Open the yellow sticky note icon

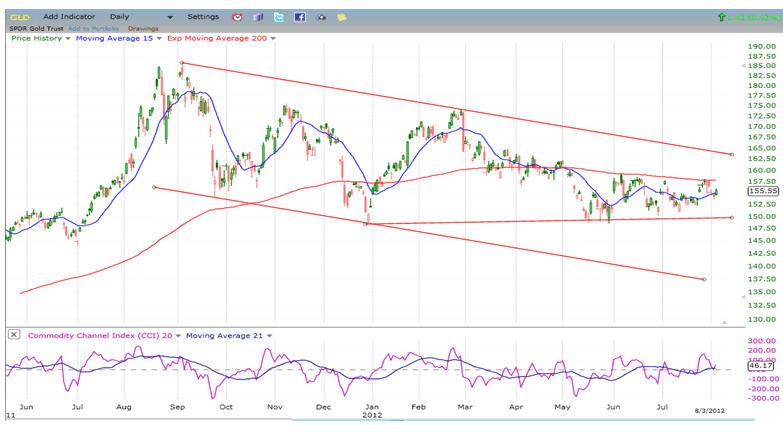[341, 17]
